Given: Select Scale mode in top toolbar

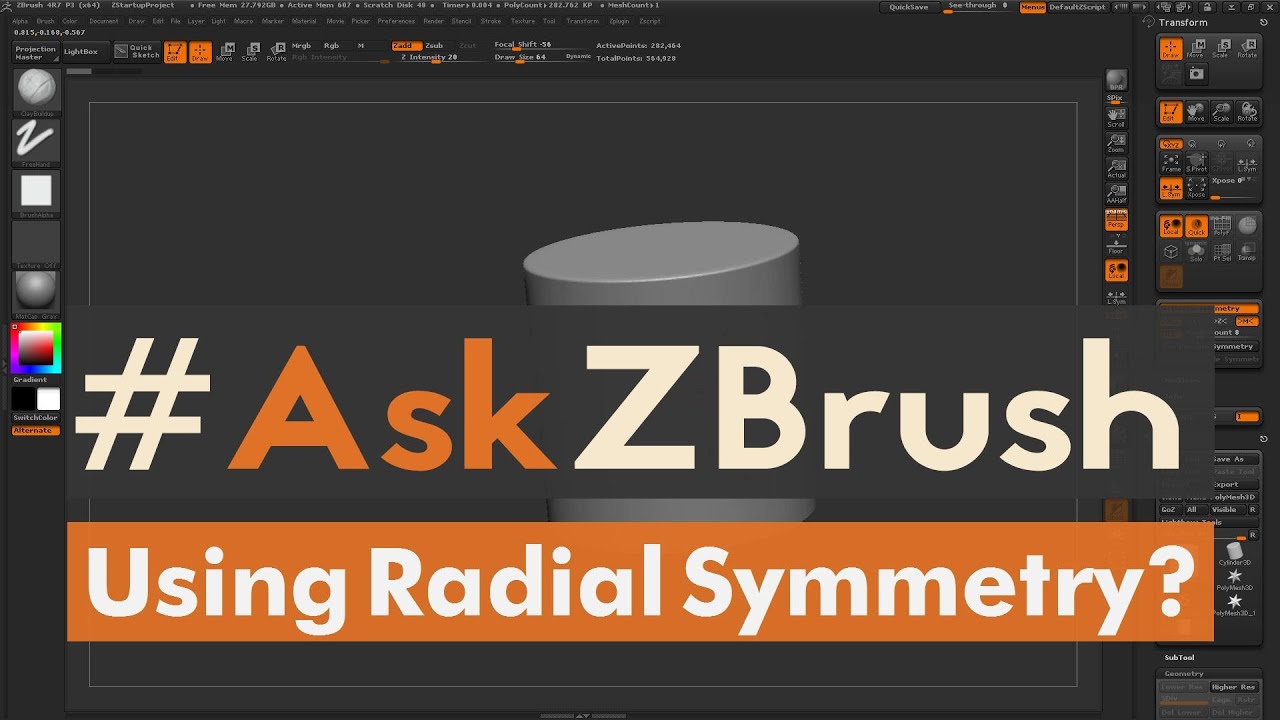Looking at the screenshot, I should pos(250,52).
